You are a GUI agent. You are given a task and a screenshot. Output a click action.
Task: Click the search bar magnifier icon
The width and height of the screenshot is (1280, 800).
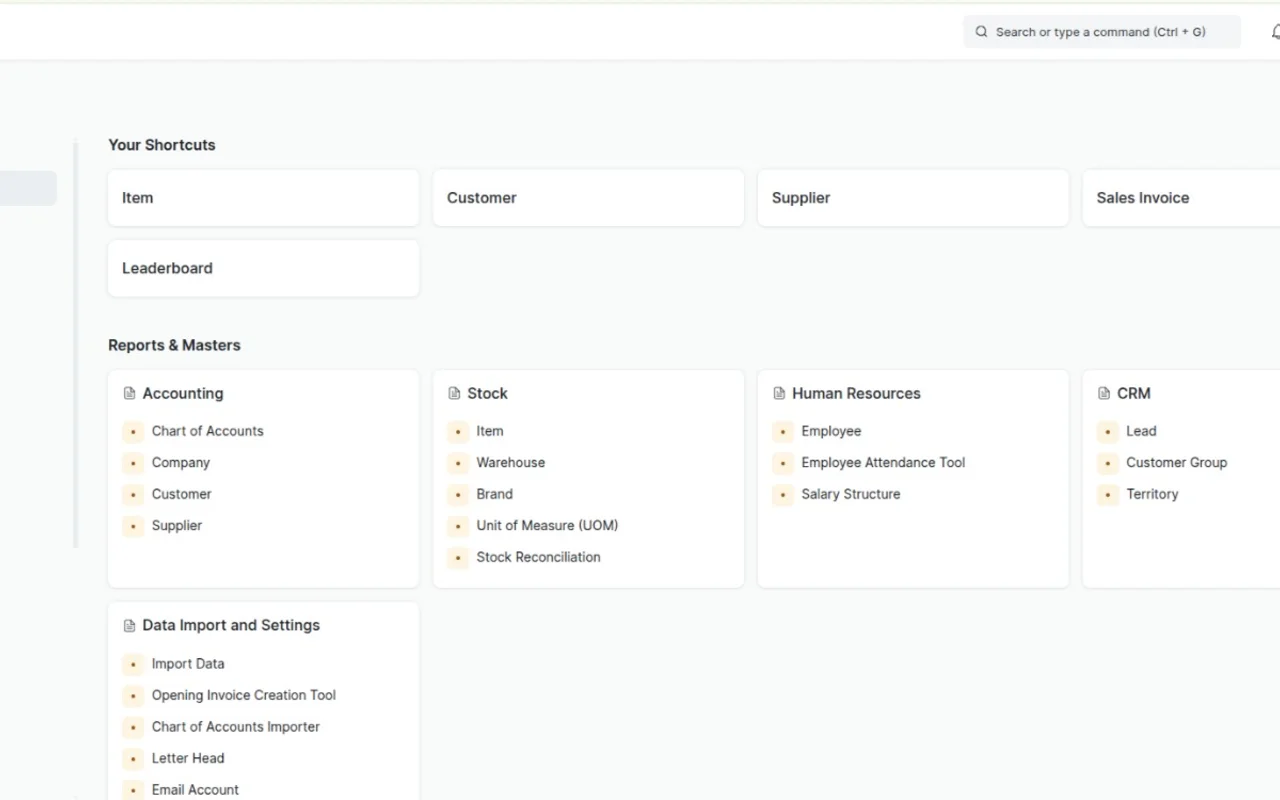pos(981,32)
